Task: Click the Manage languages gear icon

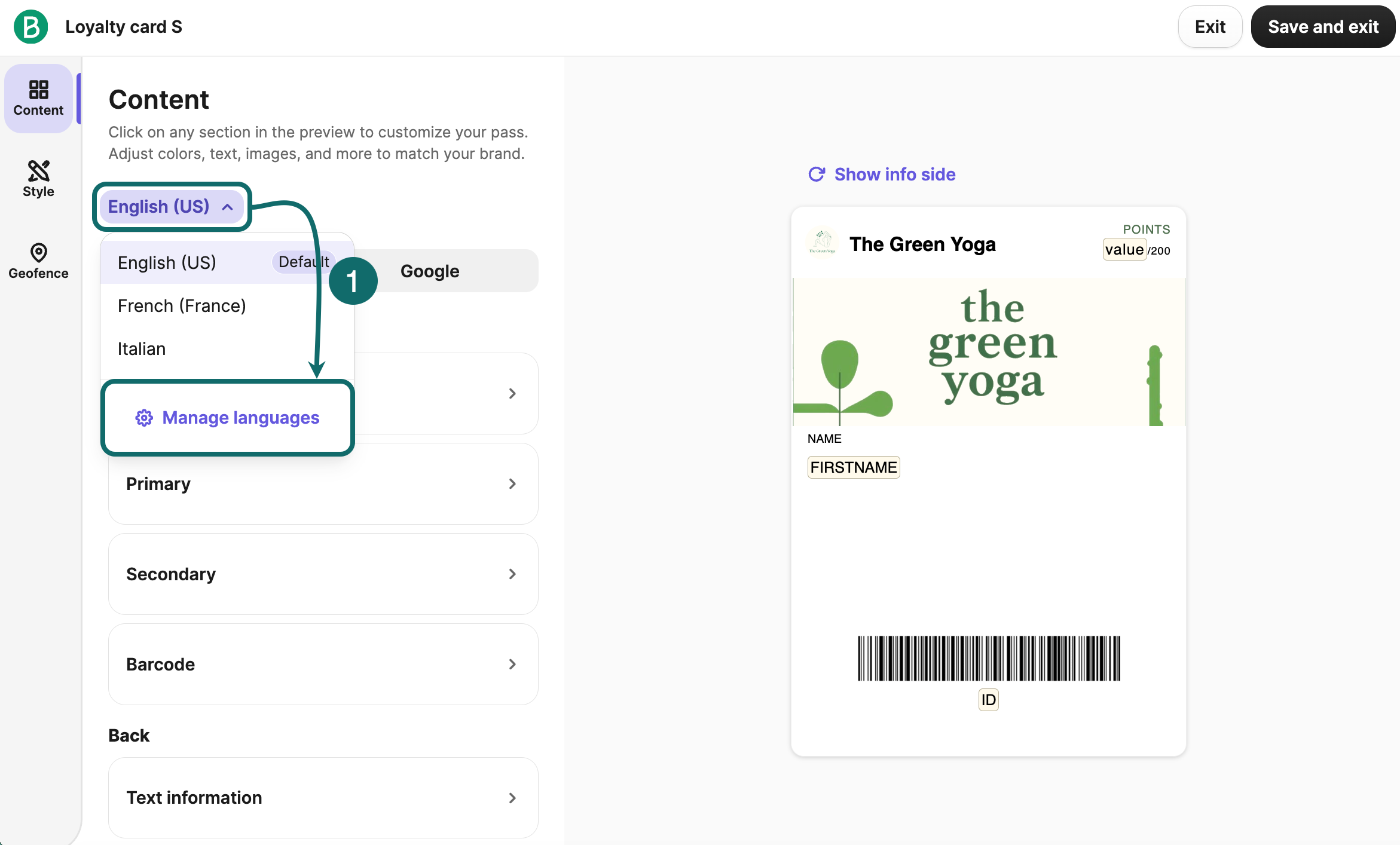Action: pos(144,418)
